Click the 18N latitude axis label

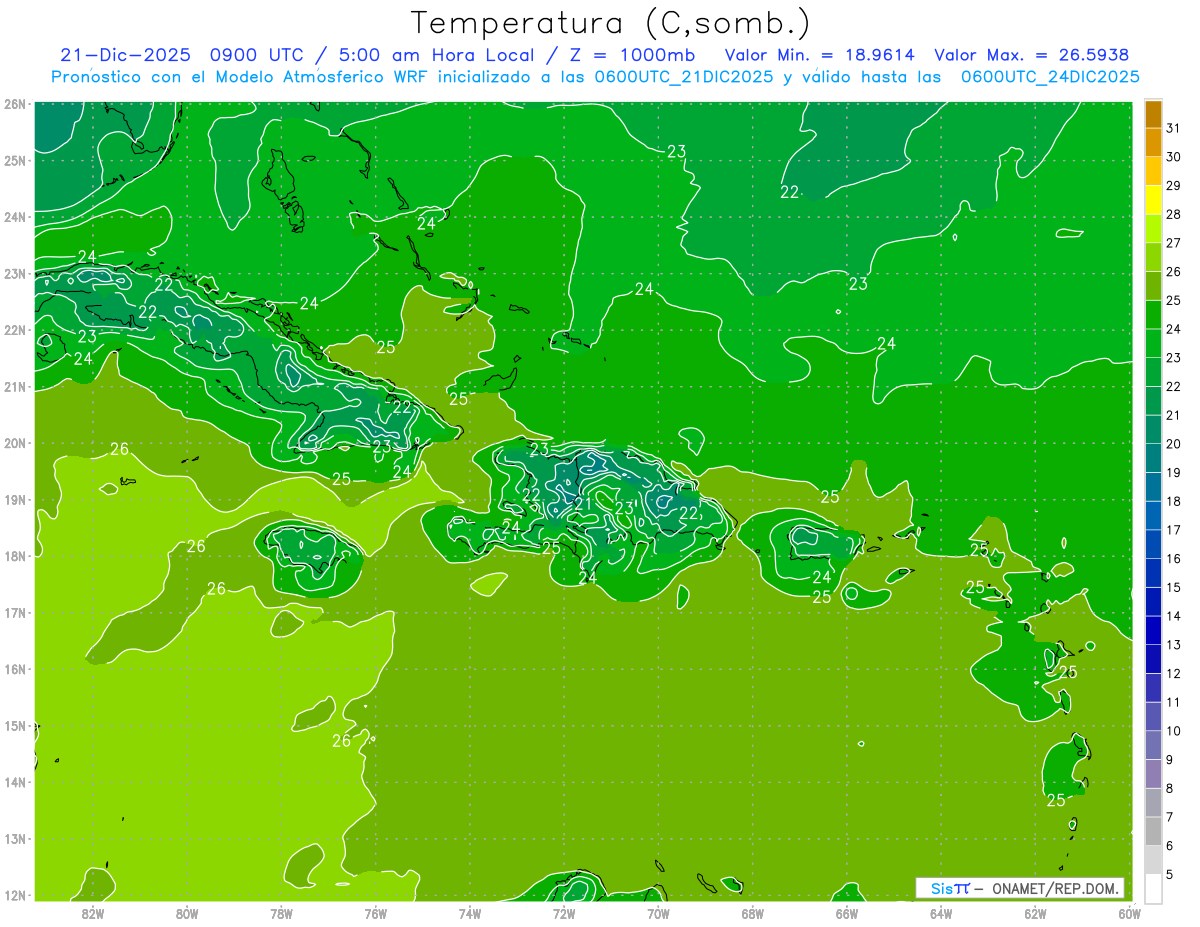14,555
